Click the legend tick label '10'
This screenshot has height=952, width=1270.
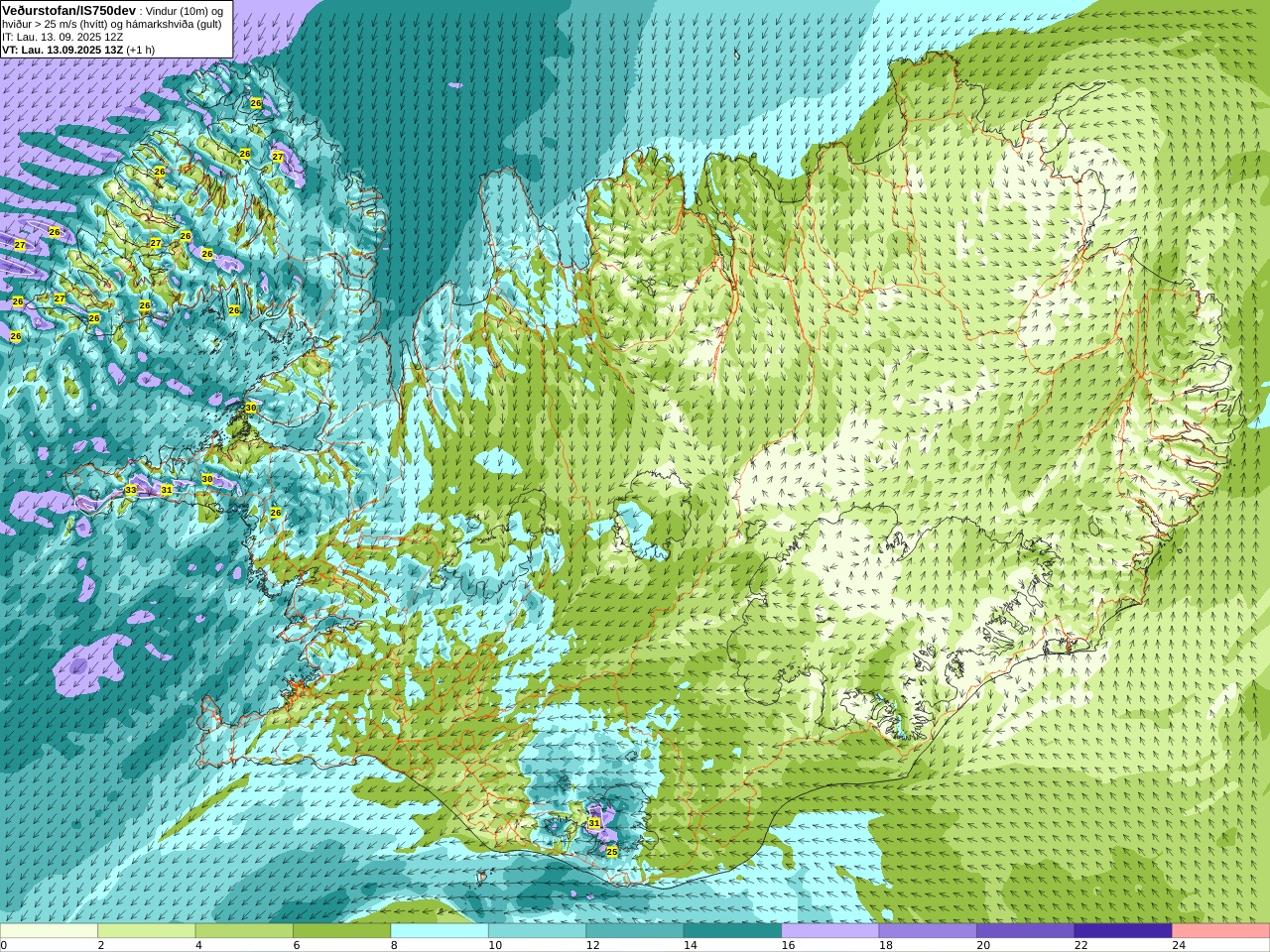(x=494, y=945)
